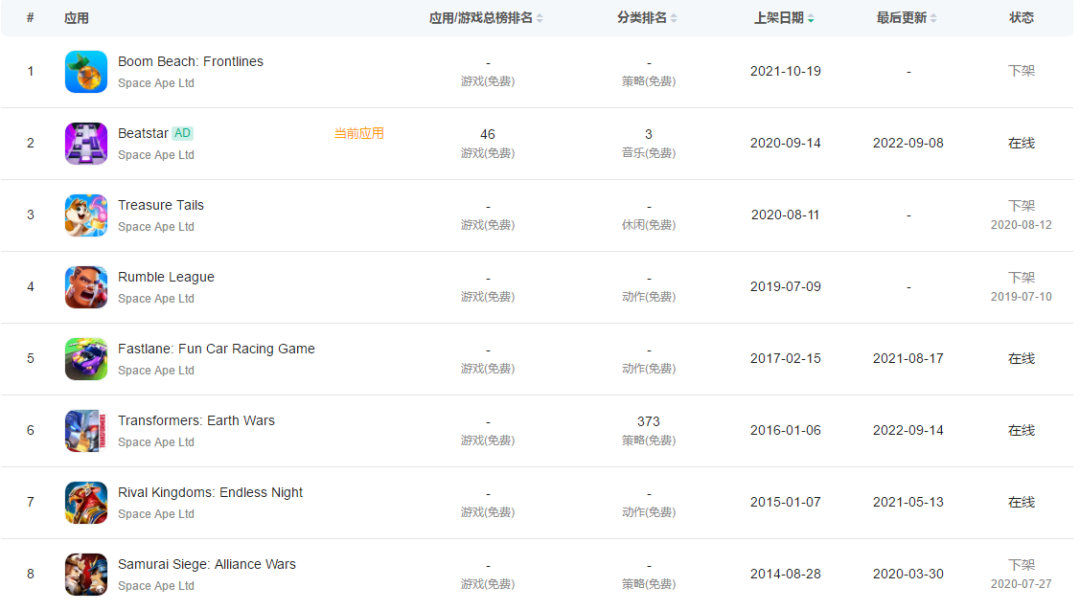The height and width of the screenshot is (610, 1080).
Task: Open Rumble League title link
Action: pos(166,277)
